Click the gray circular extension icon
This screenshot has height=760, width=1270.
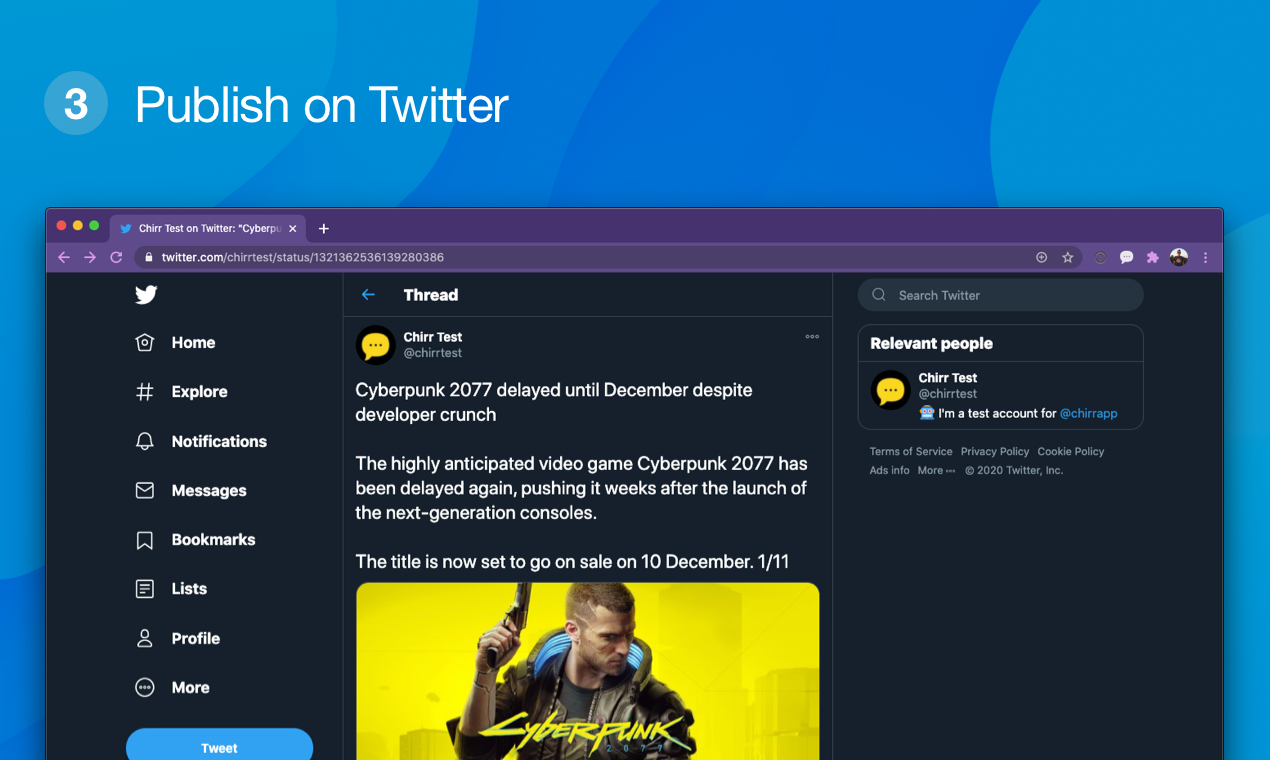tap(1100, 257)
